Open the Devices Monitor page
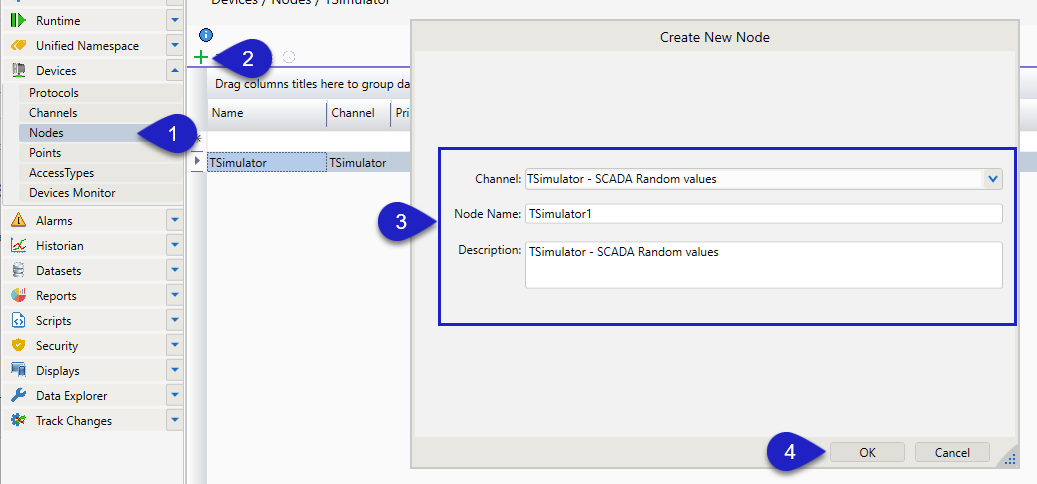 coord(72,193)
